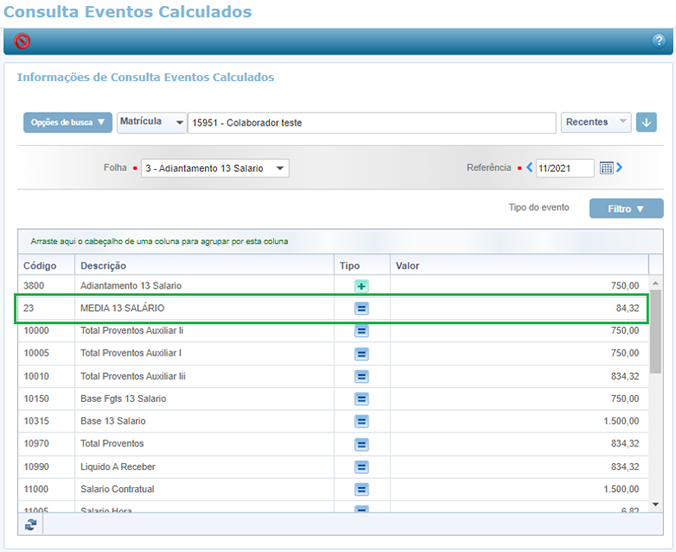Go to next reference month arrow
The width and height of the screenshot is (676, 552).
coord(620,168)
